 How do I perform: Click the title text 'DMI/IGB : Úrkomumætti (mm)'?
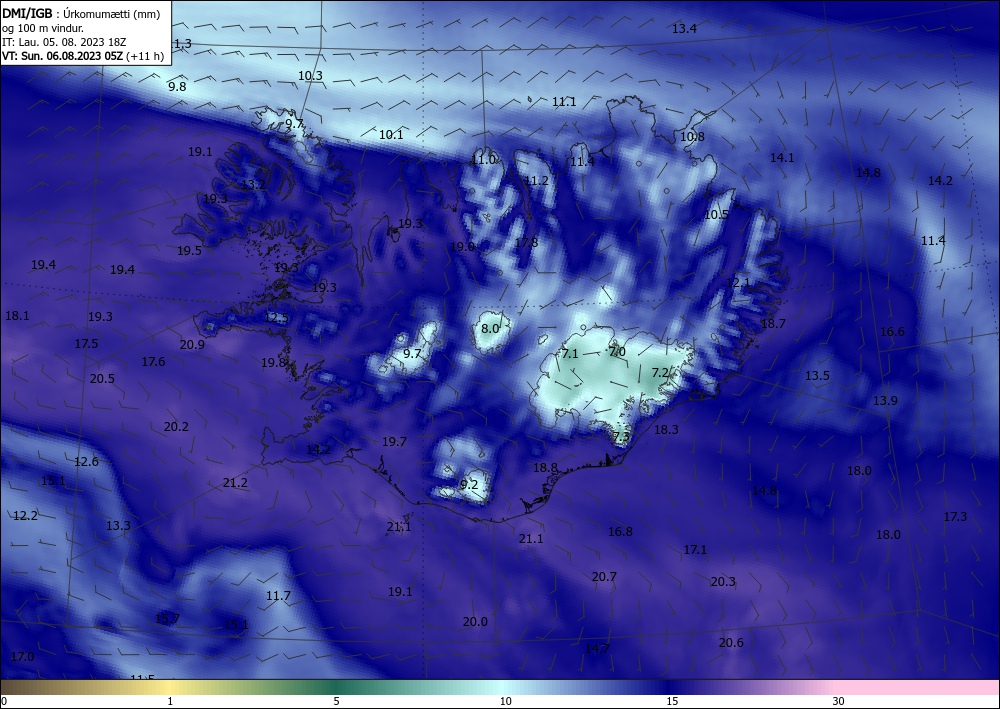[x=80, y=13]
